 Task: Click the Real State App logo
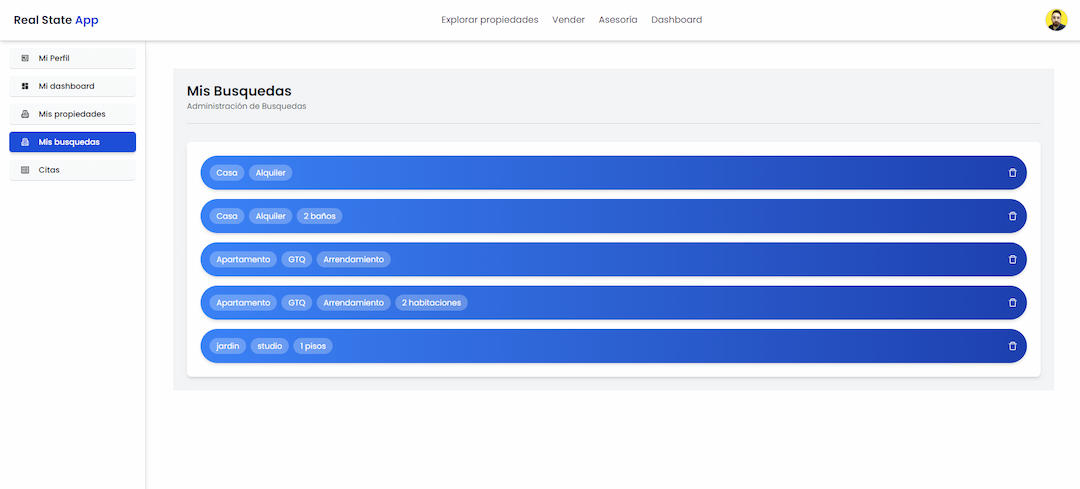coord(56,20)
